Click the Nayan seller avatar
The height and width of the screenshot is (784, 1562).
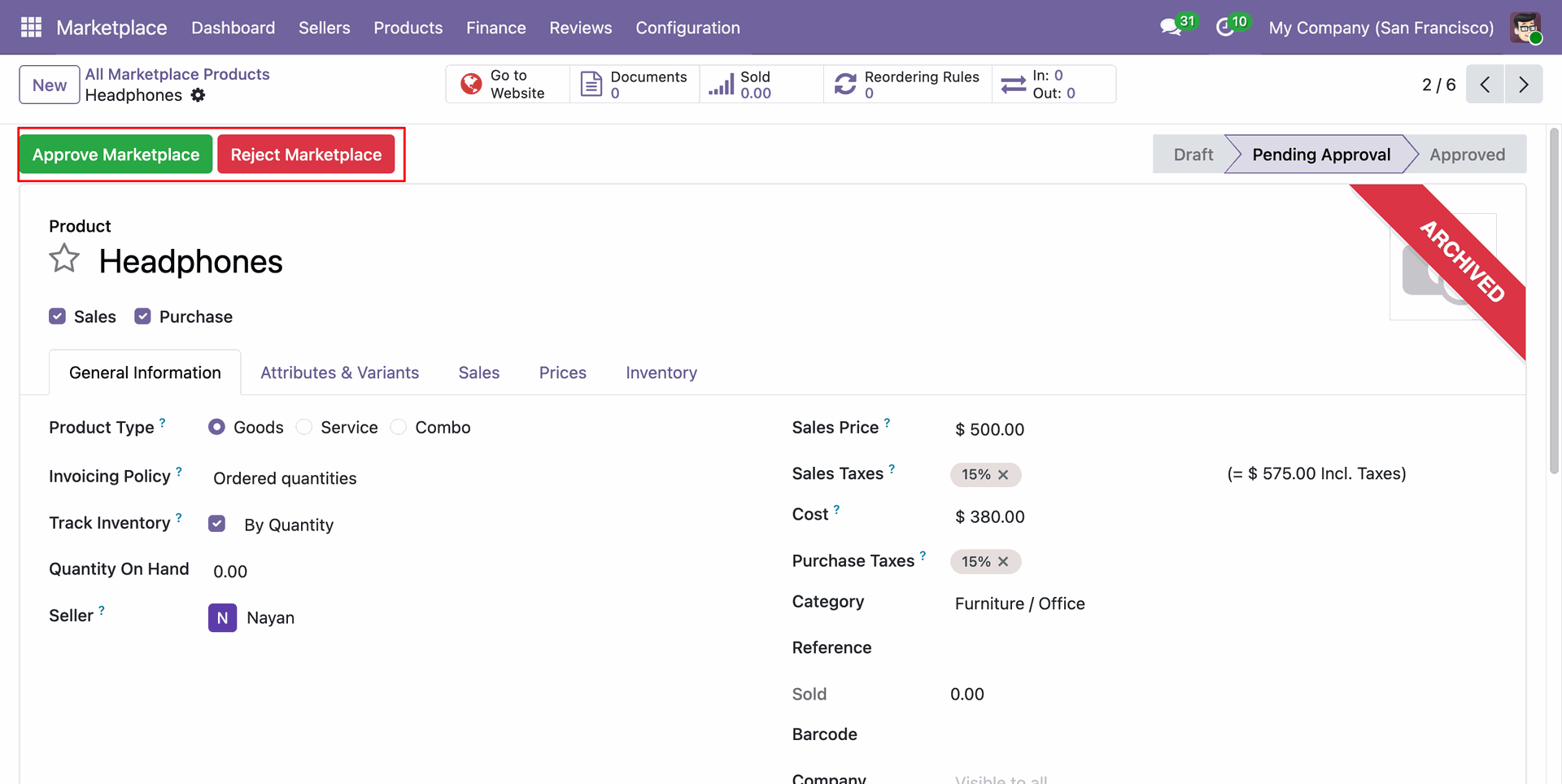point(222,618)
